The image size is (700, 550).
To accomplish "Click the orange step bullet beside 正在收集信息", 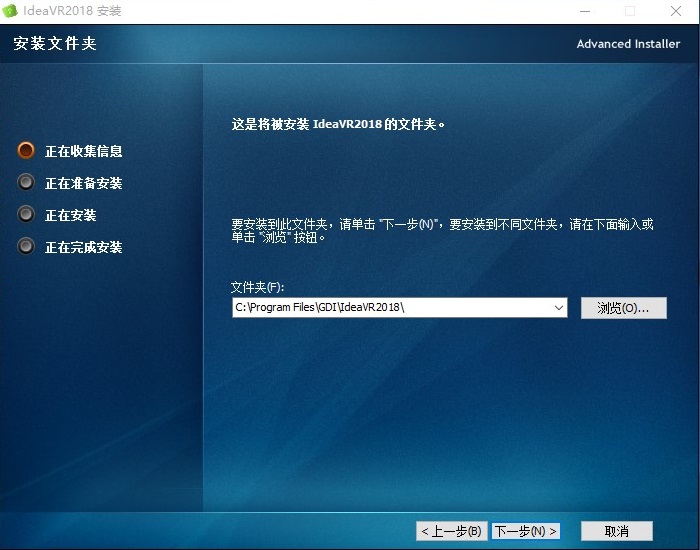I will [x=26, y=150].
